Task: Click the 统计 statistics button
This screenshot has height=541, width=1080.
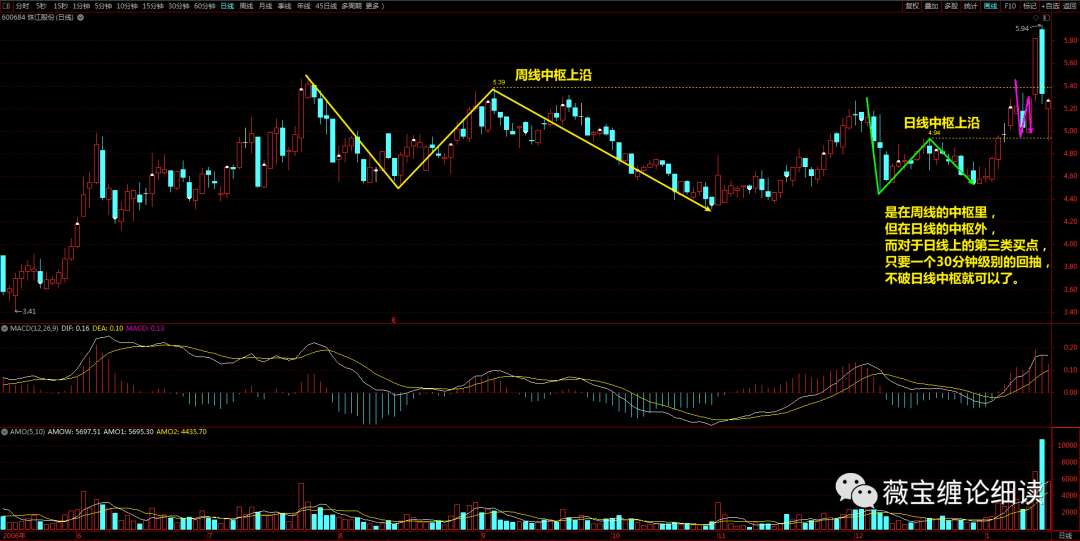Action: 971,6
